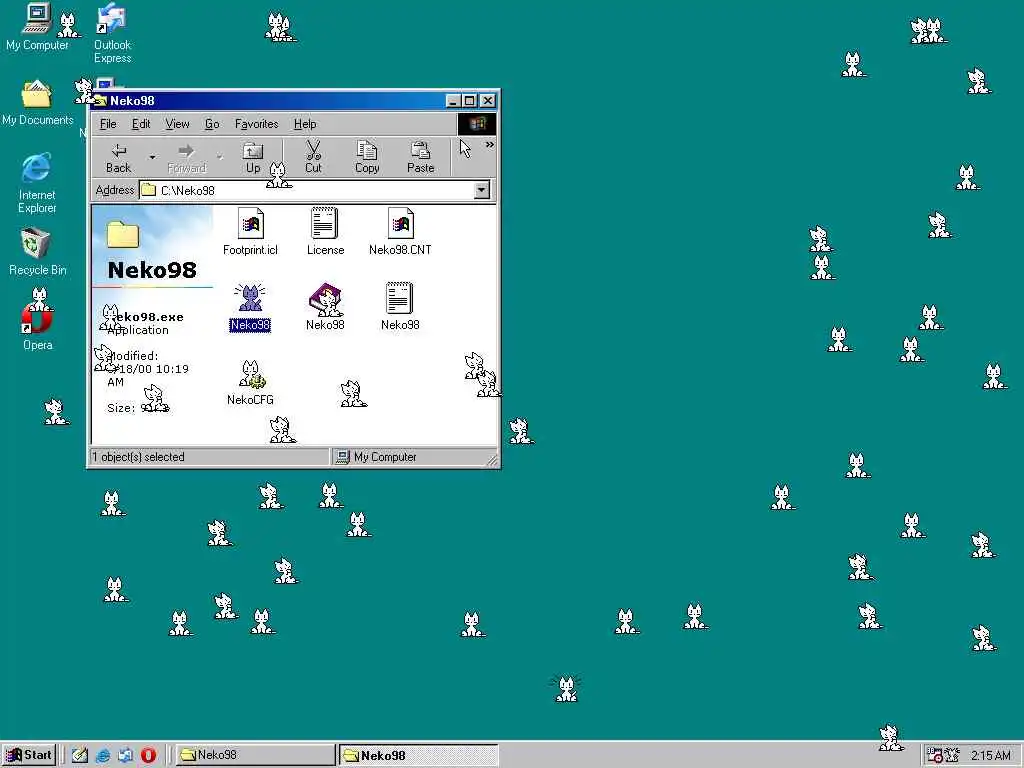The image size is (1024, 768).
Task: Expand the Back button history arrow
Action: pyautogui.click(x=152, y=157)
